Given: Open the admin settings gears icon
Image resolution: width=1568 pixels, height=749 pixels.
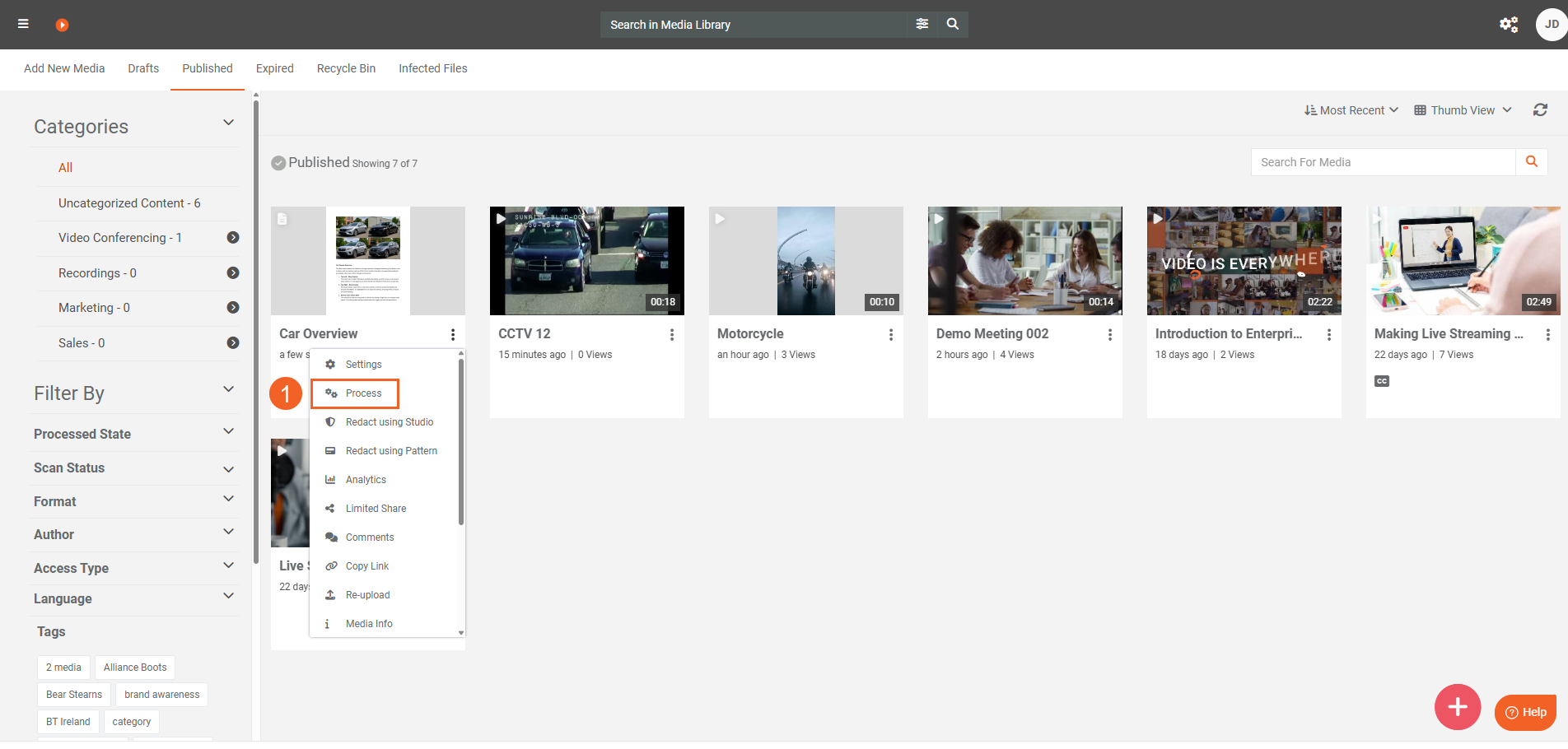Looking at the screenshot, I should coord(1508,25).
